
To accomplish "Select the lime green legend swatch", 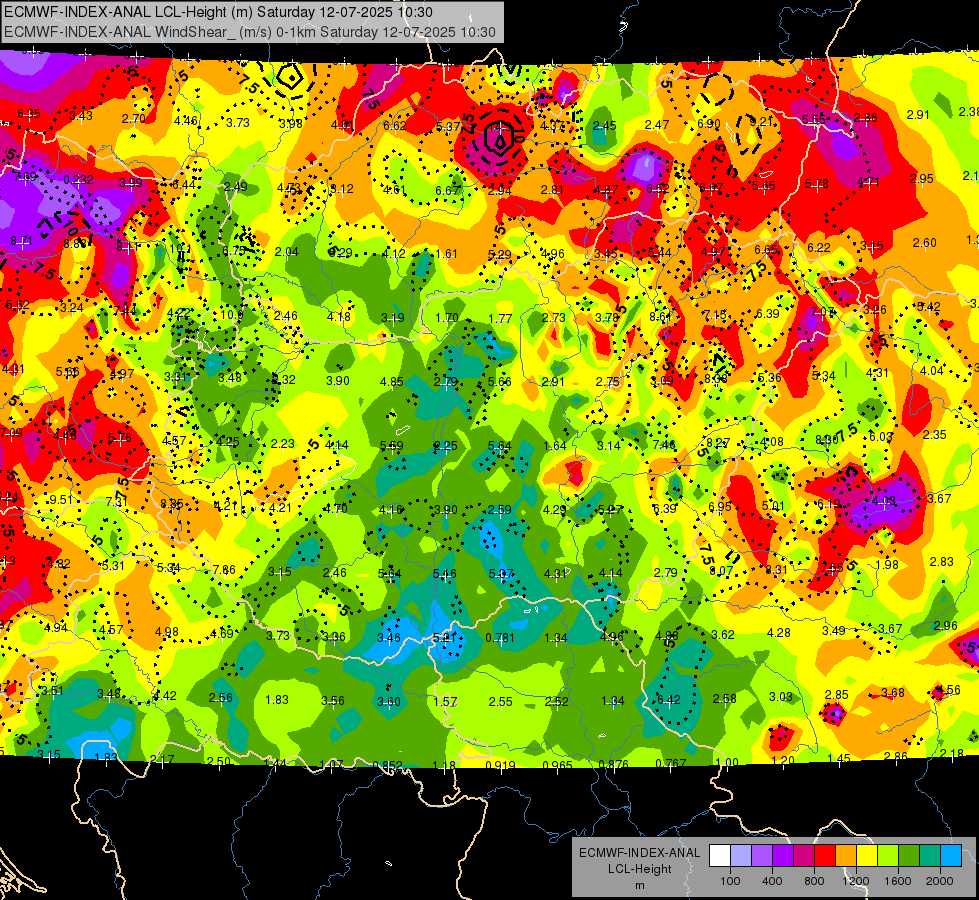I will point(887,855).
